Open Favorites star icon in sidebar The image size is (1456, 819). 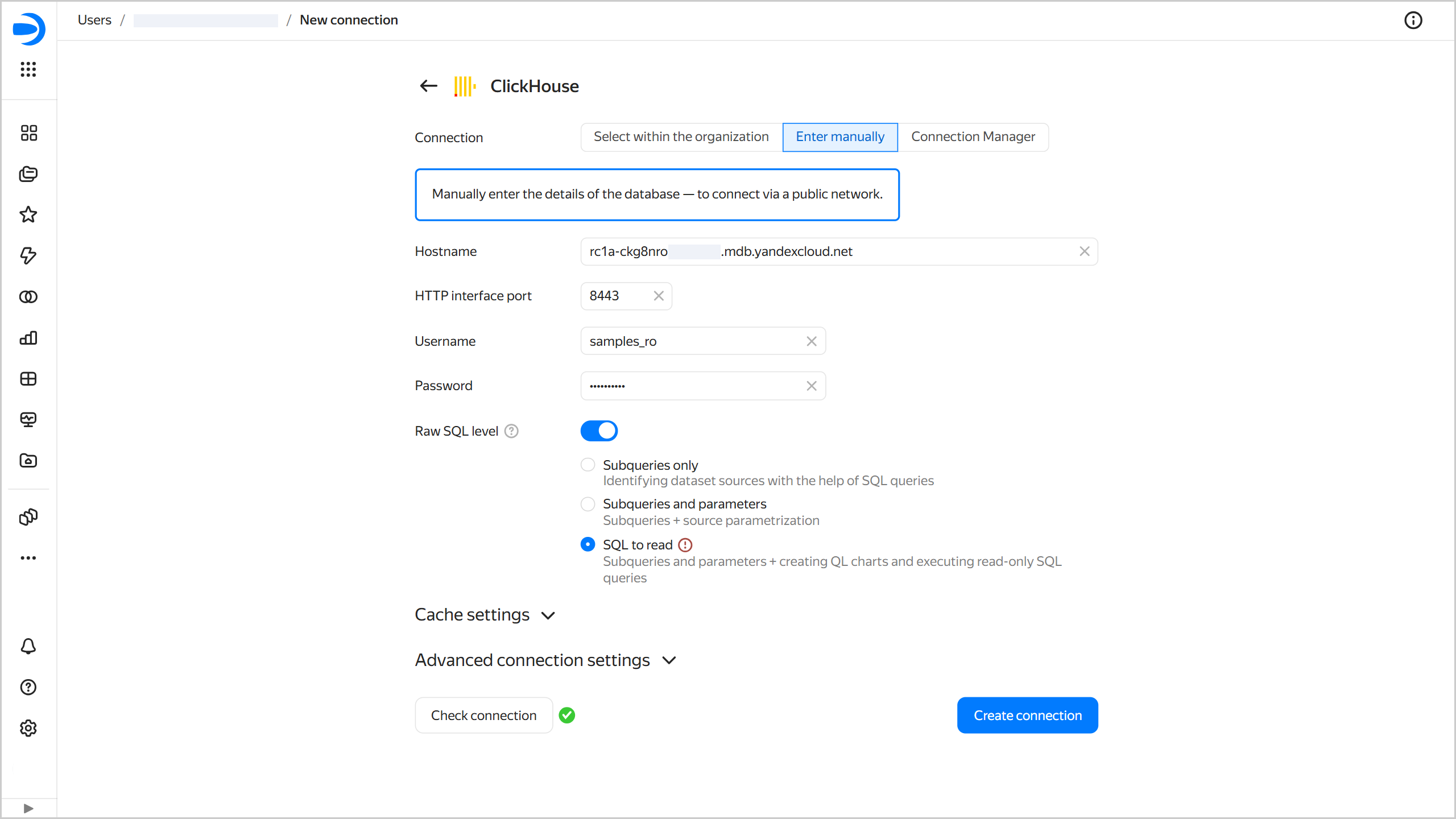[28, 214]
